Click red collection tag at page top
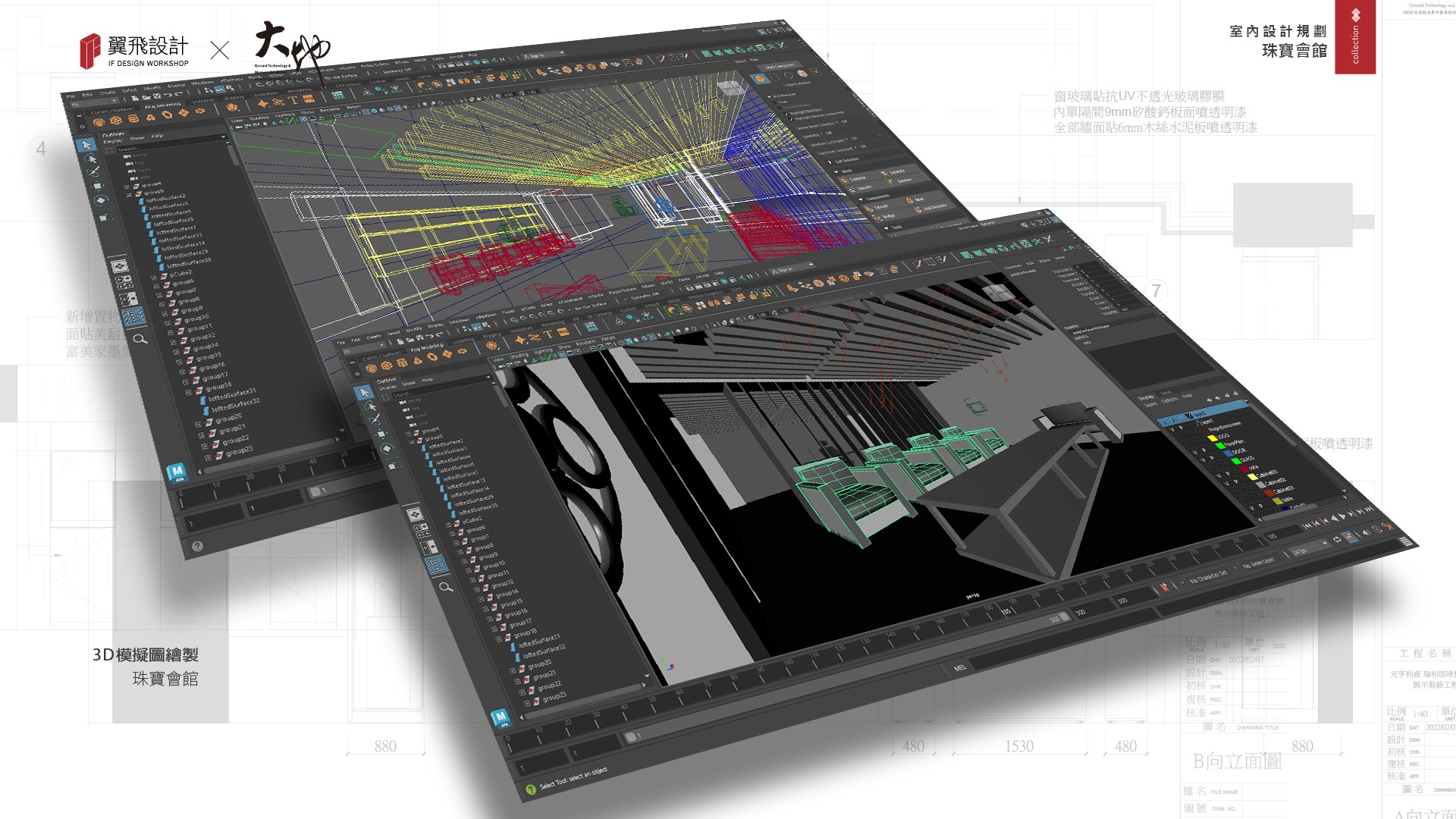The image size is (1456, 819). coord(1355,36)
